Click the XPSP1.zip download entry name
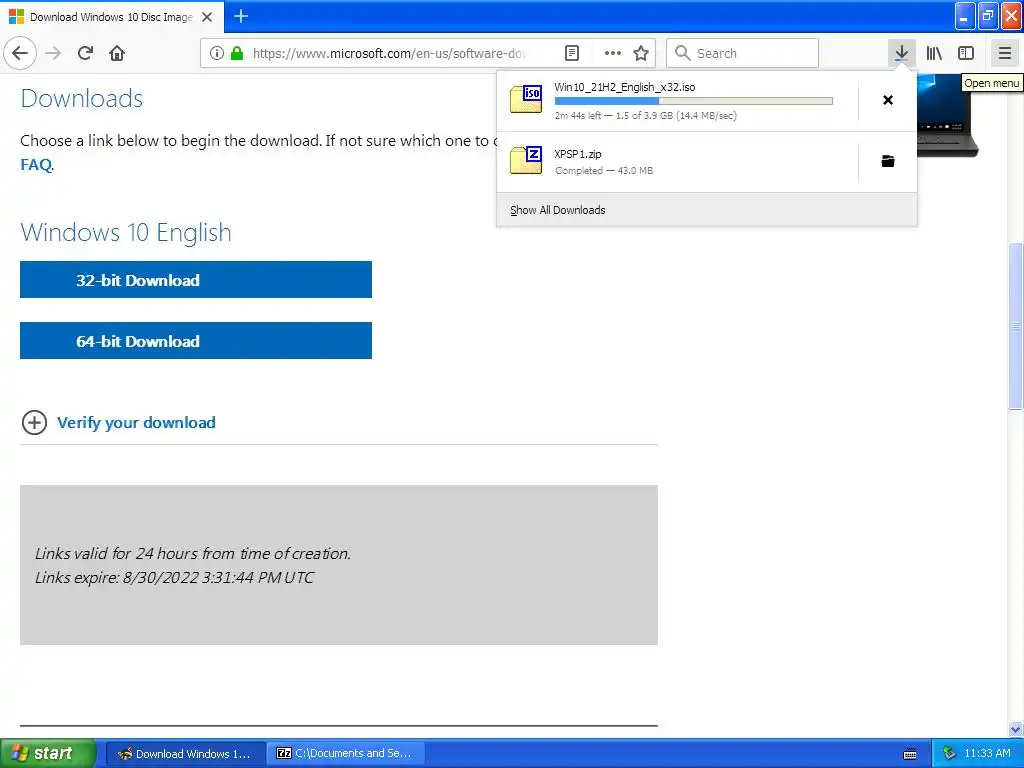1024x768 pixels. click(x=578, y=154)
